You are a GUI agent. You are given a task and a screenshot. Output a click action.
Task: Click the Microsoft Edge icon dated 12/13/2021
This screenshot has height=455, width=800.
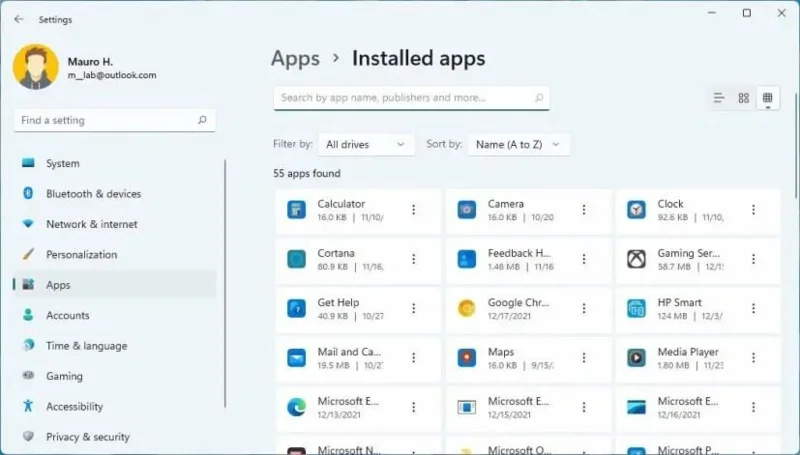pos(296,407)
